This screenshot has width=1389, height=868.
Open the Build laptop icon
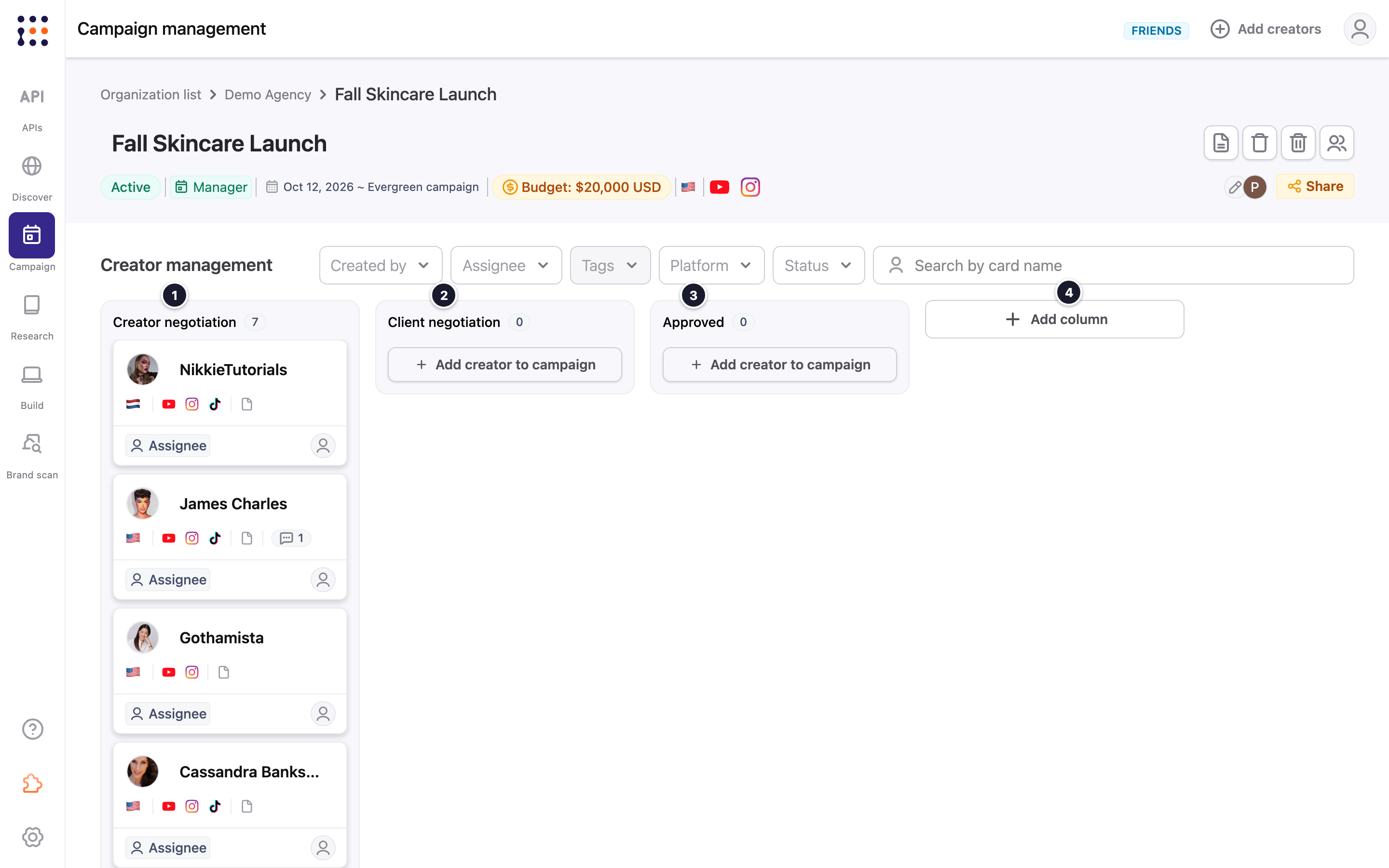[x=32, y=375]
